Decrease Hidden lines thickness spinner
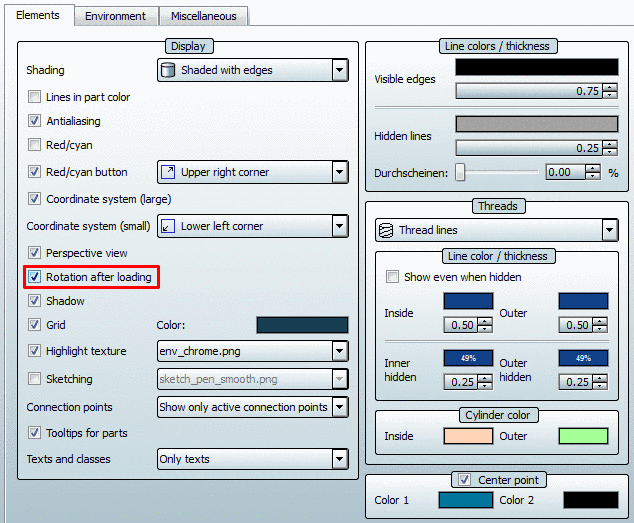 point(610,152)
